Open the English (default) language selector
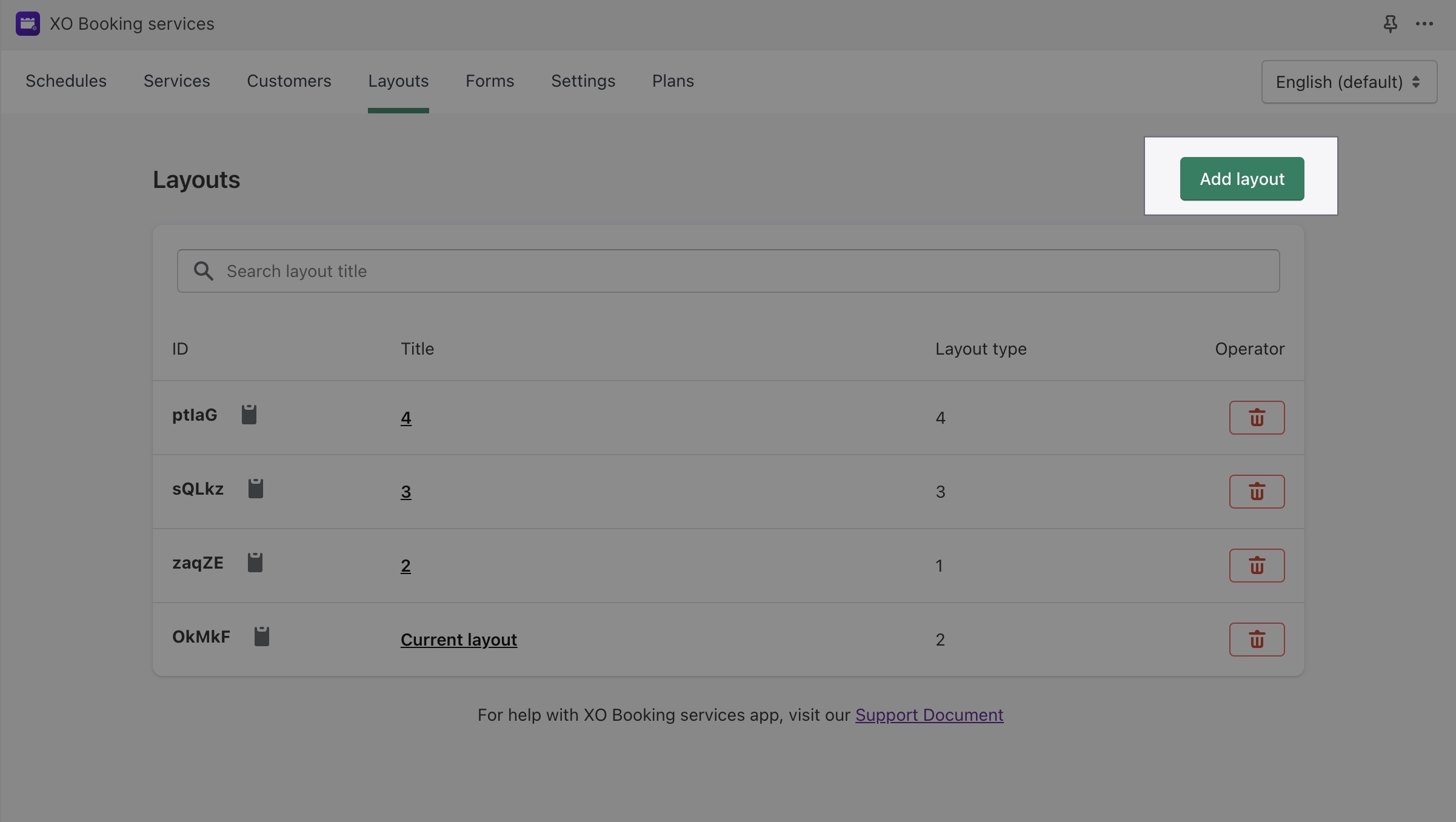1456x822 pixels. (x=1348, y=81)
